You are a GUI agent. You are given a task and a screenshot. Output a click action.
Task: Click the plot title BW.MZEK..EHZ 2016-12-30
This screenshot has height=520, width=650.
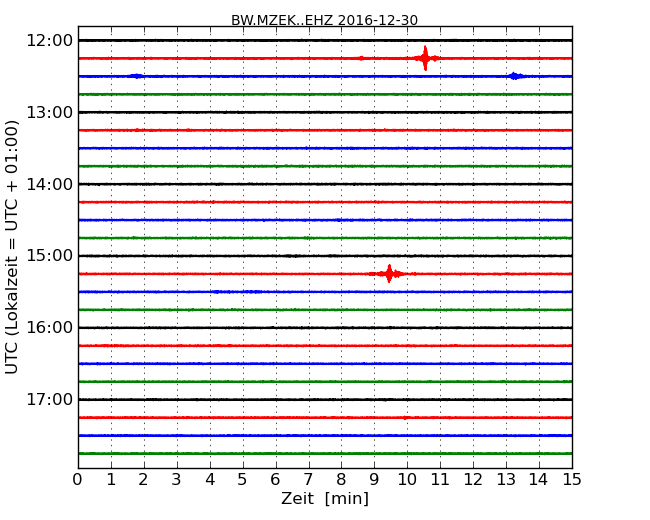click(324, 20)
